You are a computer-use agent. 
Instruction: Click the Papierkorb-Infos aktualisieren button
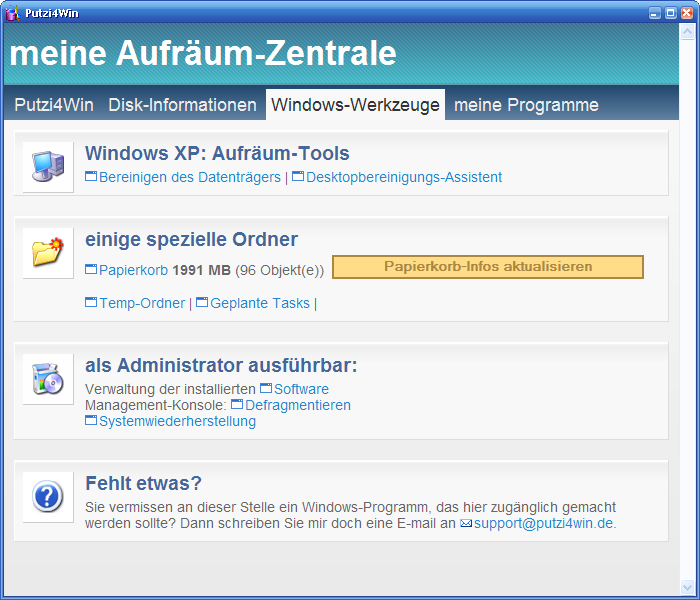(488, 267)
